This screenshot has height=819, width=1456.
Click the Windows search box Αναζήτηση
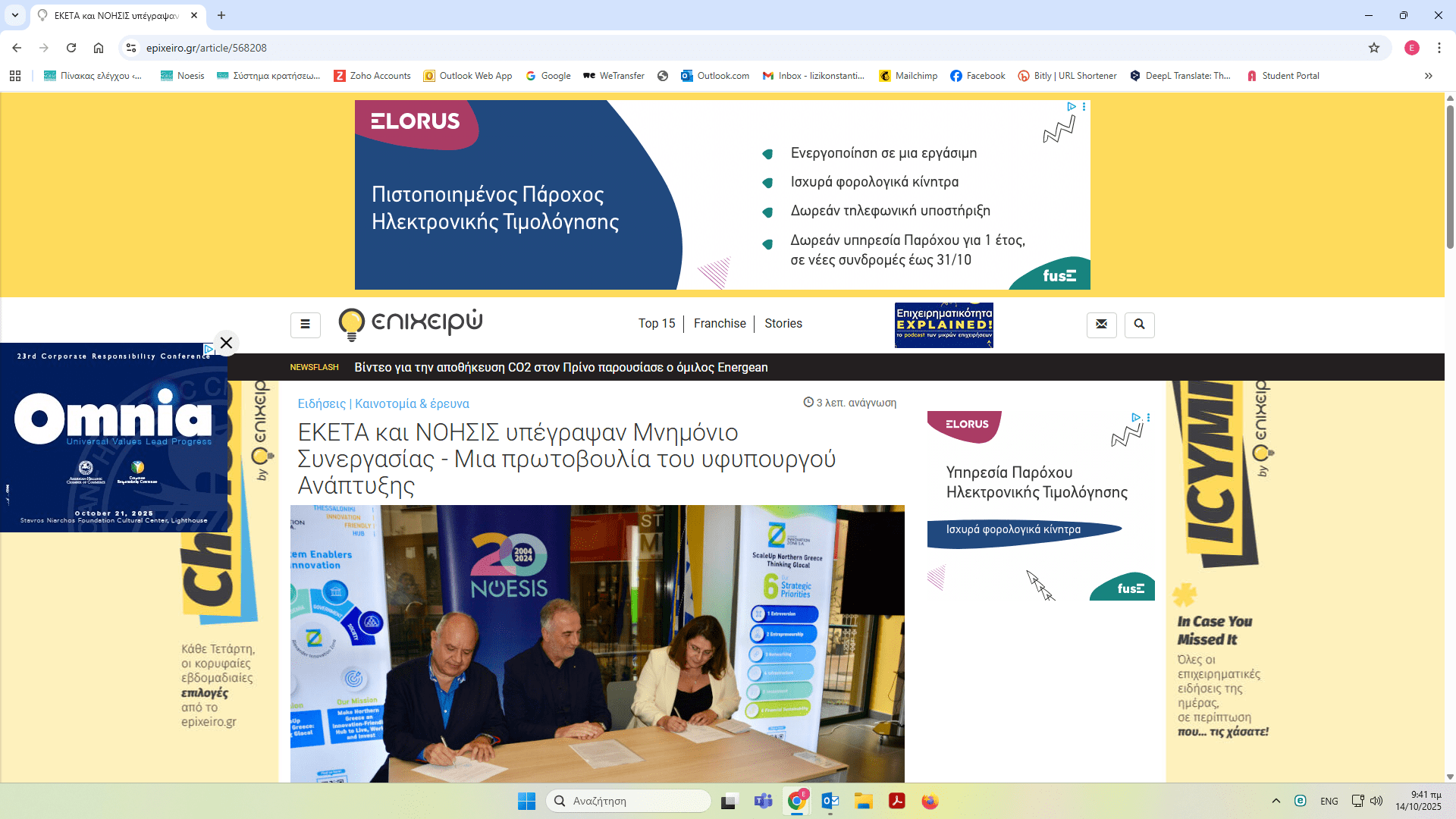(628, 801)
